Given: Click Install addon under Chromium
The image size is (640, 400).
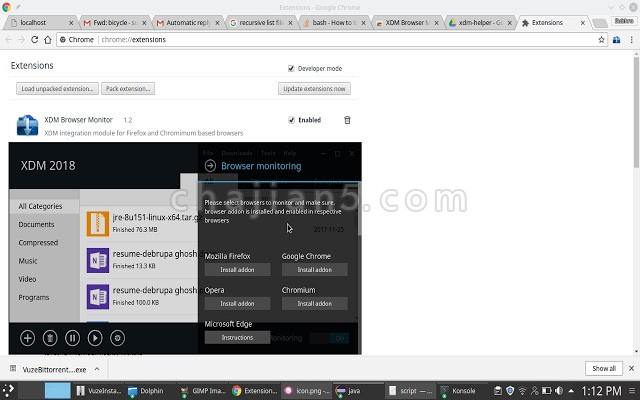Looking at the screenshot, I should tap(314, 303).
